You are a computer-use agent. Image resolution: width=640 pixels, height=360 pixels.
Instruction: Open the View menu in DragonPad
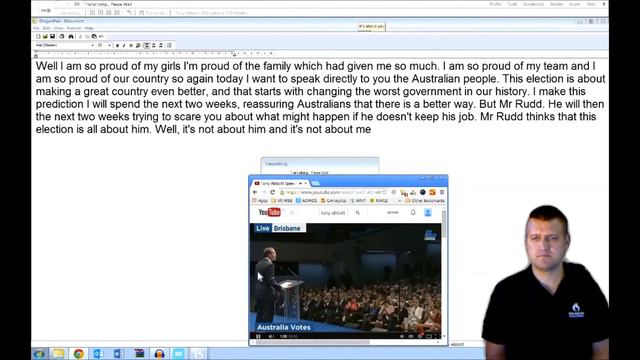click(59, 28)
